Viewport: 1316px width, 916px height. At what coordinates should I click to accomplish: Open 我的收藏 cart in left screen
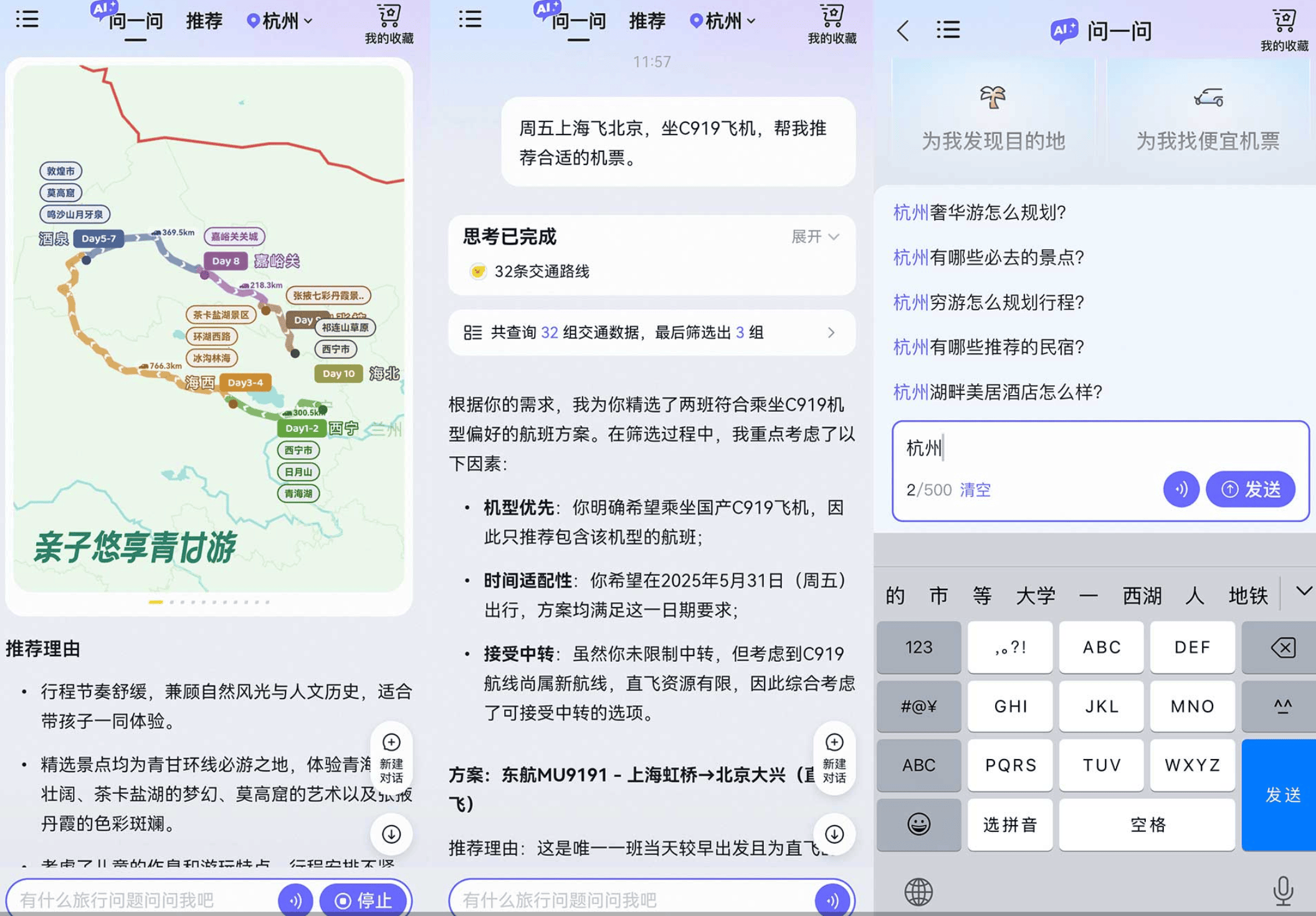tap(389, 24)
